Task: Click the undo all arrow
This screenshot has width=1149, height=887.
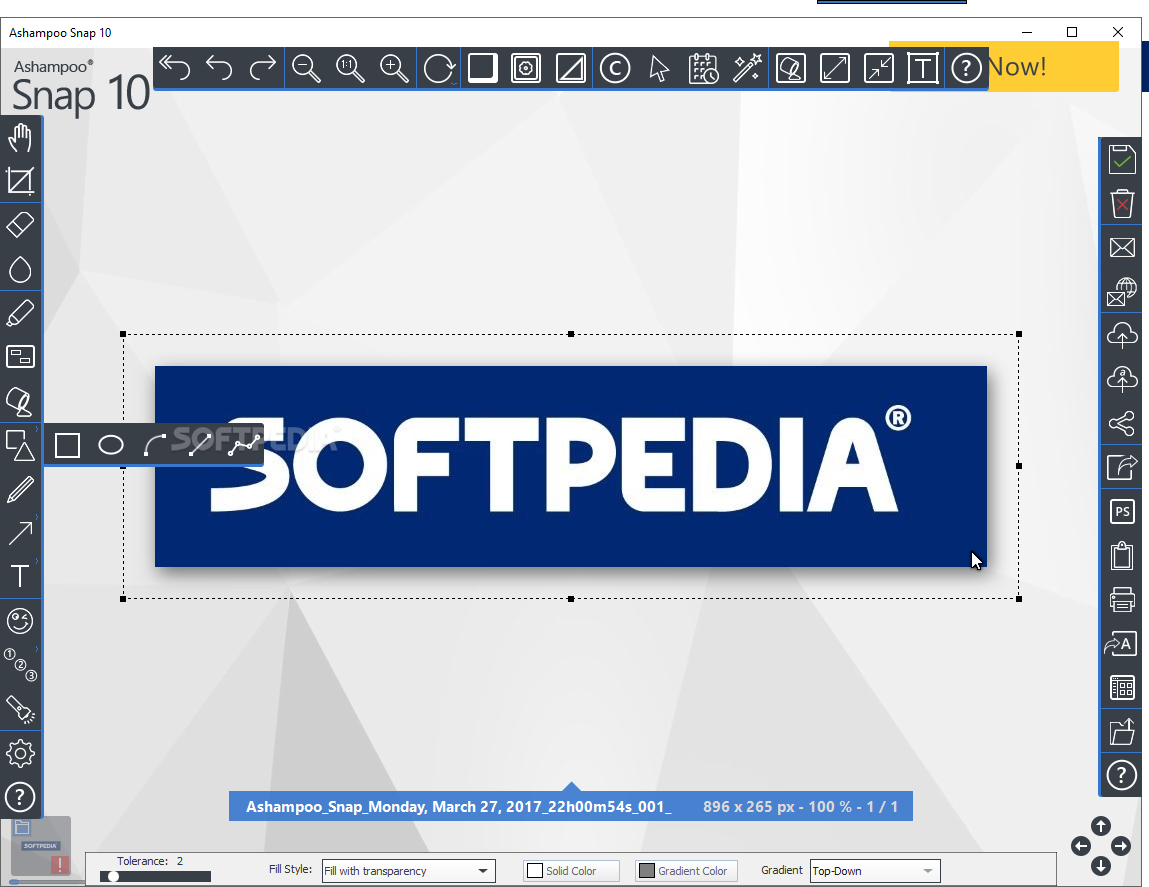Action: click(x=174, y=68)
